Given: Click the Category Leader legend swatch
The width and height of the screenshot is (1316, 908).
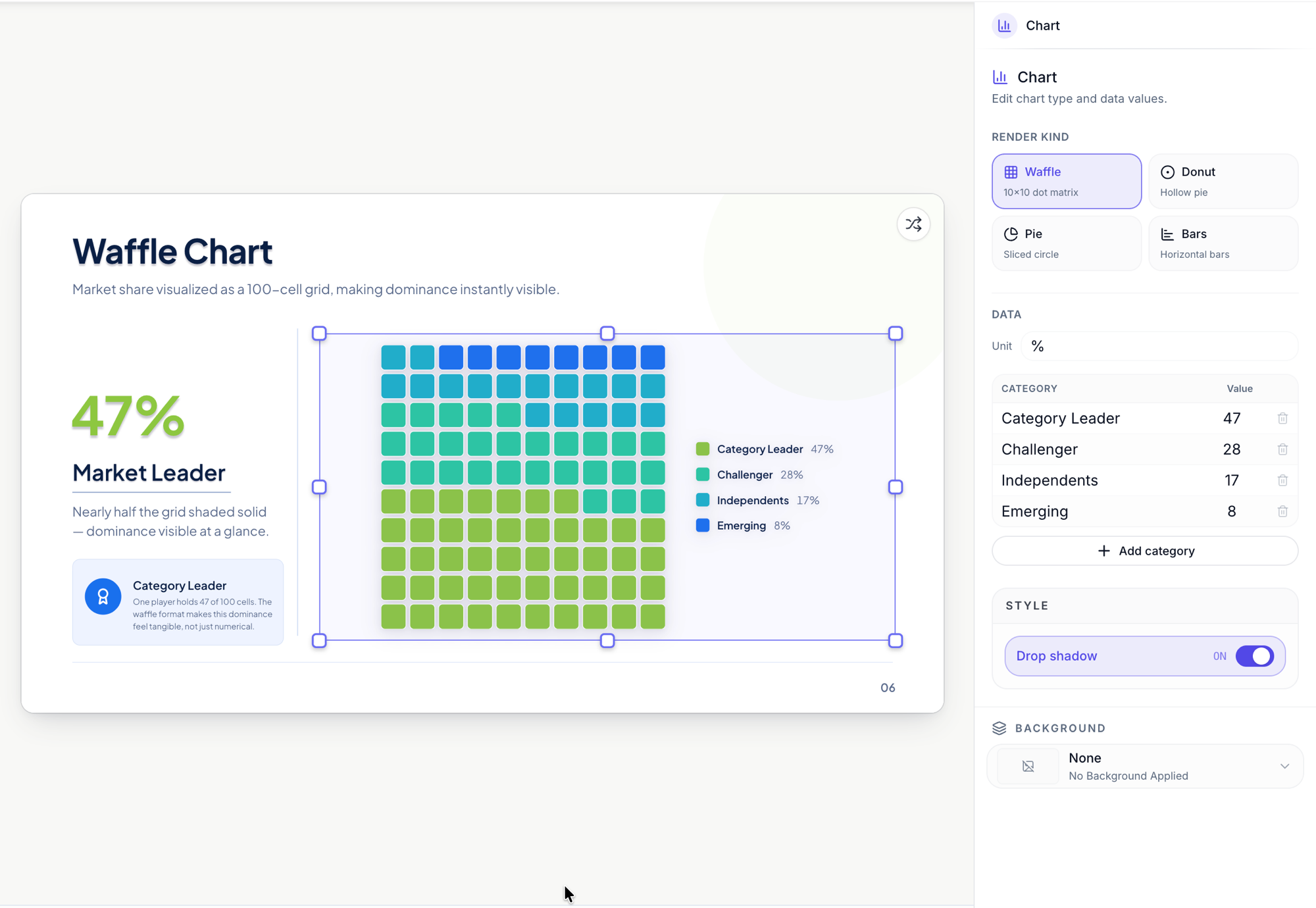Looking at the screenshot, I should pyautogui.click(x=703, y=449).
